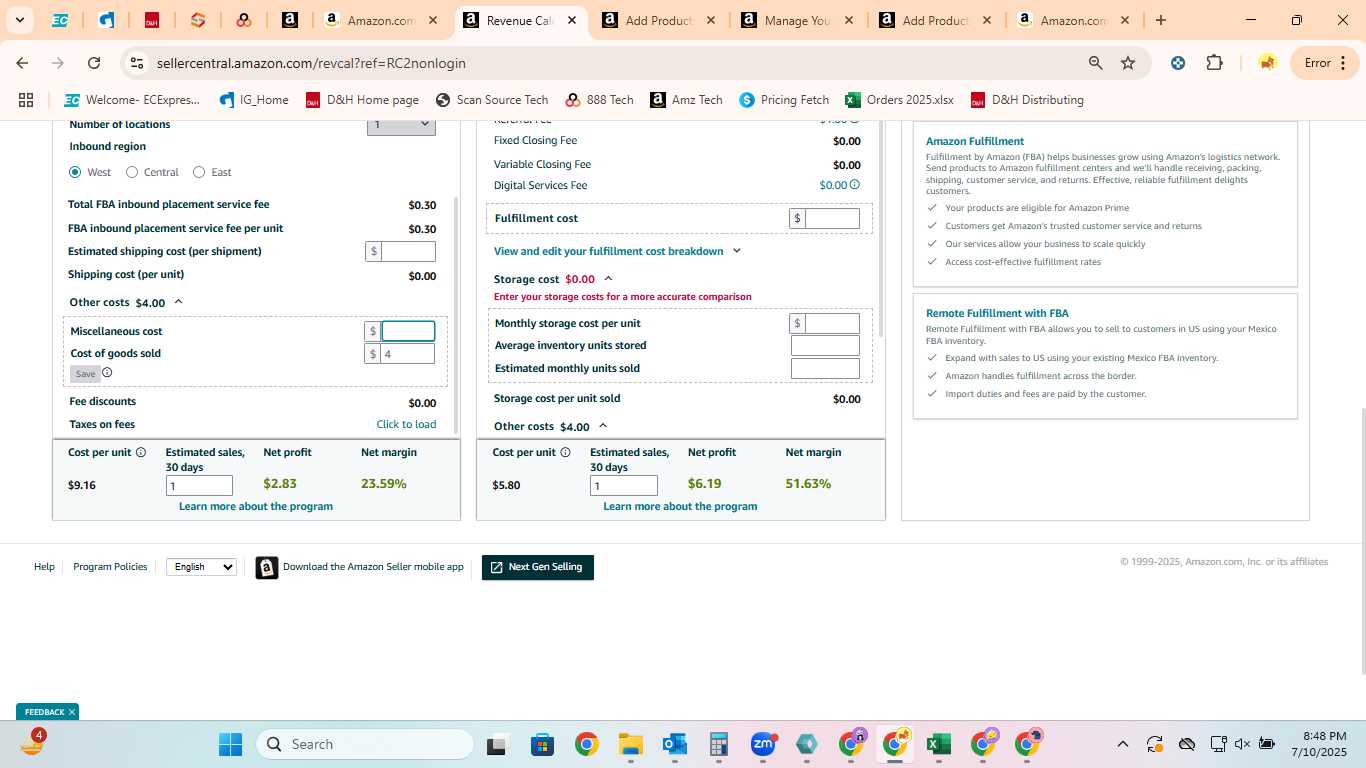The height and width of the screenshot is (768, 1366).
Task: Open the Scan Source Tech bookmark
Action: point(492,100)
